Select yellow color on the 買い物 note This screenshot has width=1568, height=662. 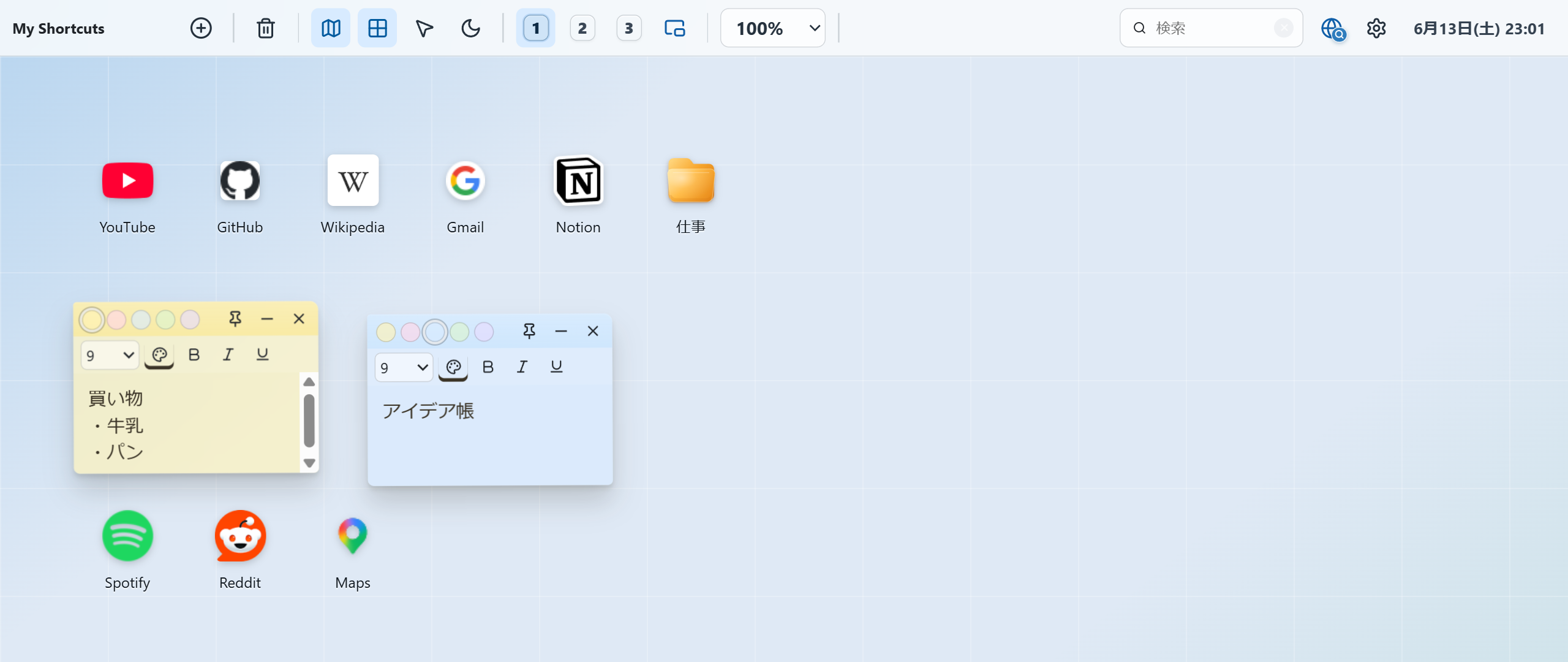[x=92, y=319]
